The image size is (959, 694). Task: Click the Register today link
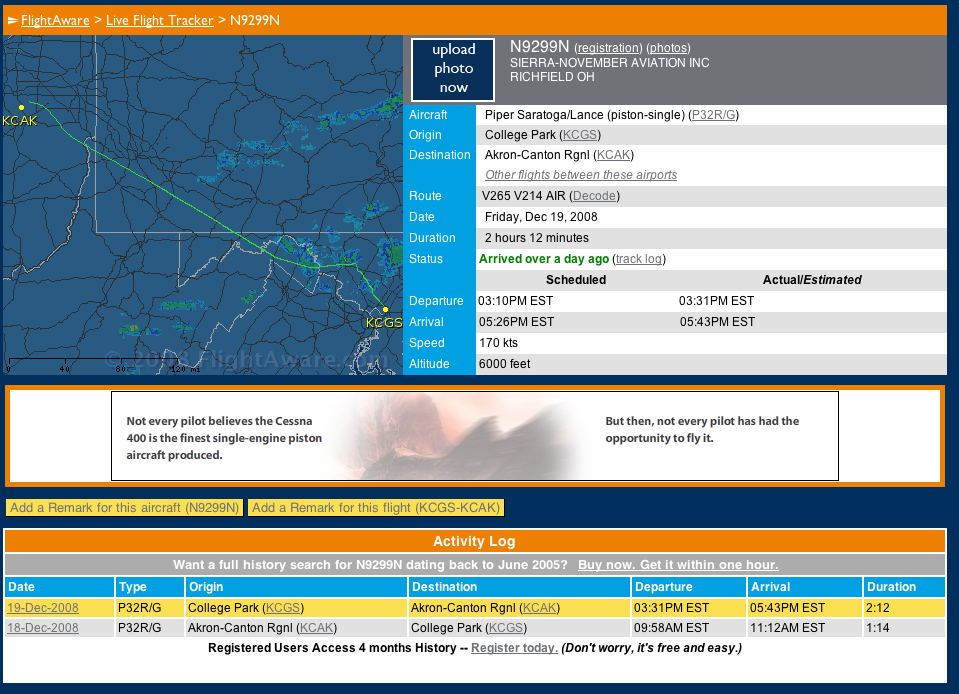(514, 648)
